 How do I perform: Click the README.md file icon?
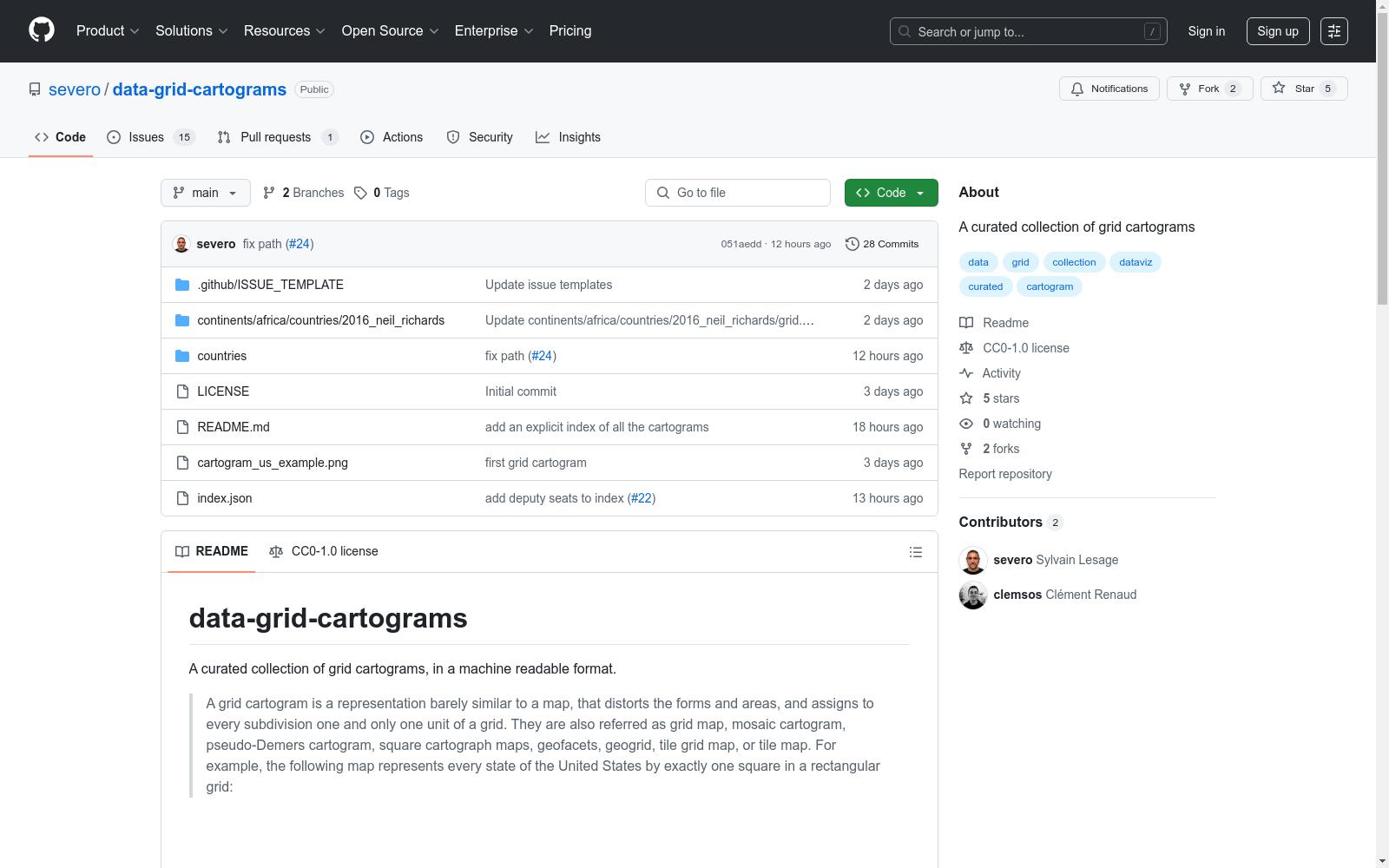click(x=182, y=427)
